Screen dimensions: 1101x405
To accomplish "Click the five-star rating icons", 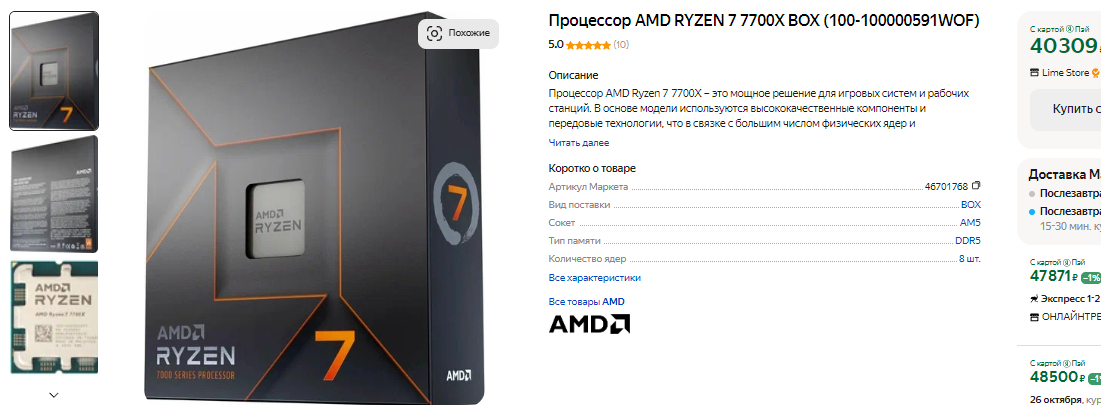I will (x=588, y=45).
